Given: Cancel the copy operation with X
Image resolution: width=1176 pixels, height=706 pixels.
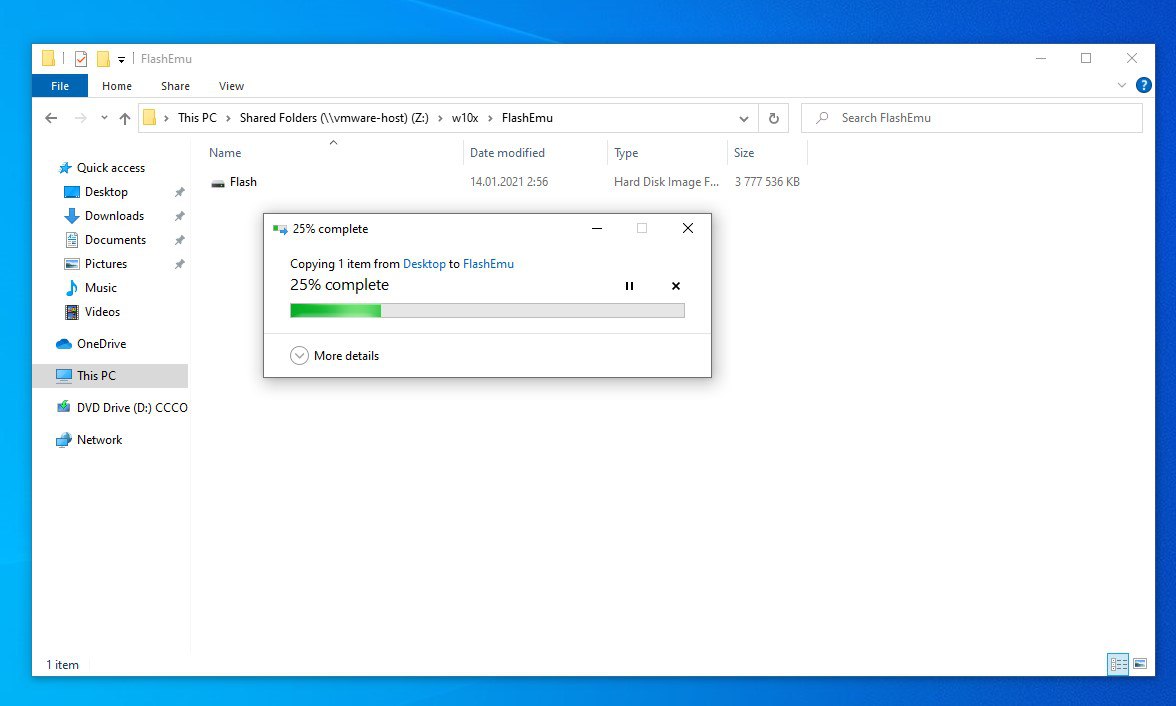Looking at the screenshot, I should click(x=676, y=286).
